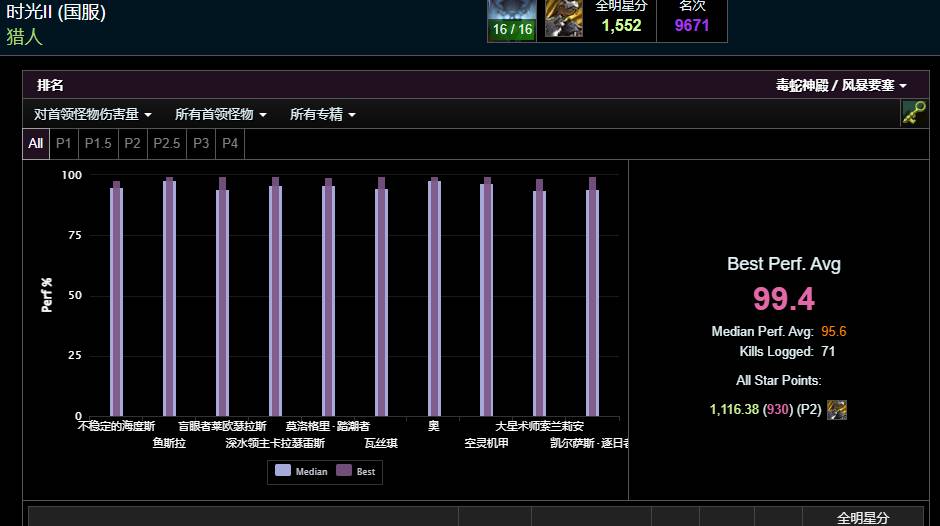Click the 16 / 16 raid progress icon
940x526 pixels.
click(512, 20)
